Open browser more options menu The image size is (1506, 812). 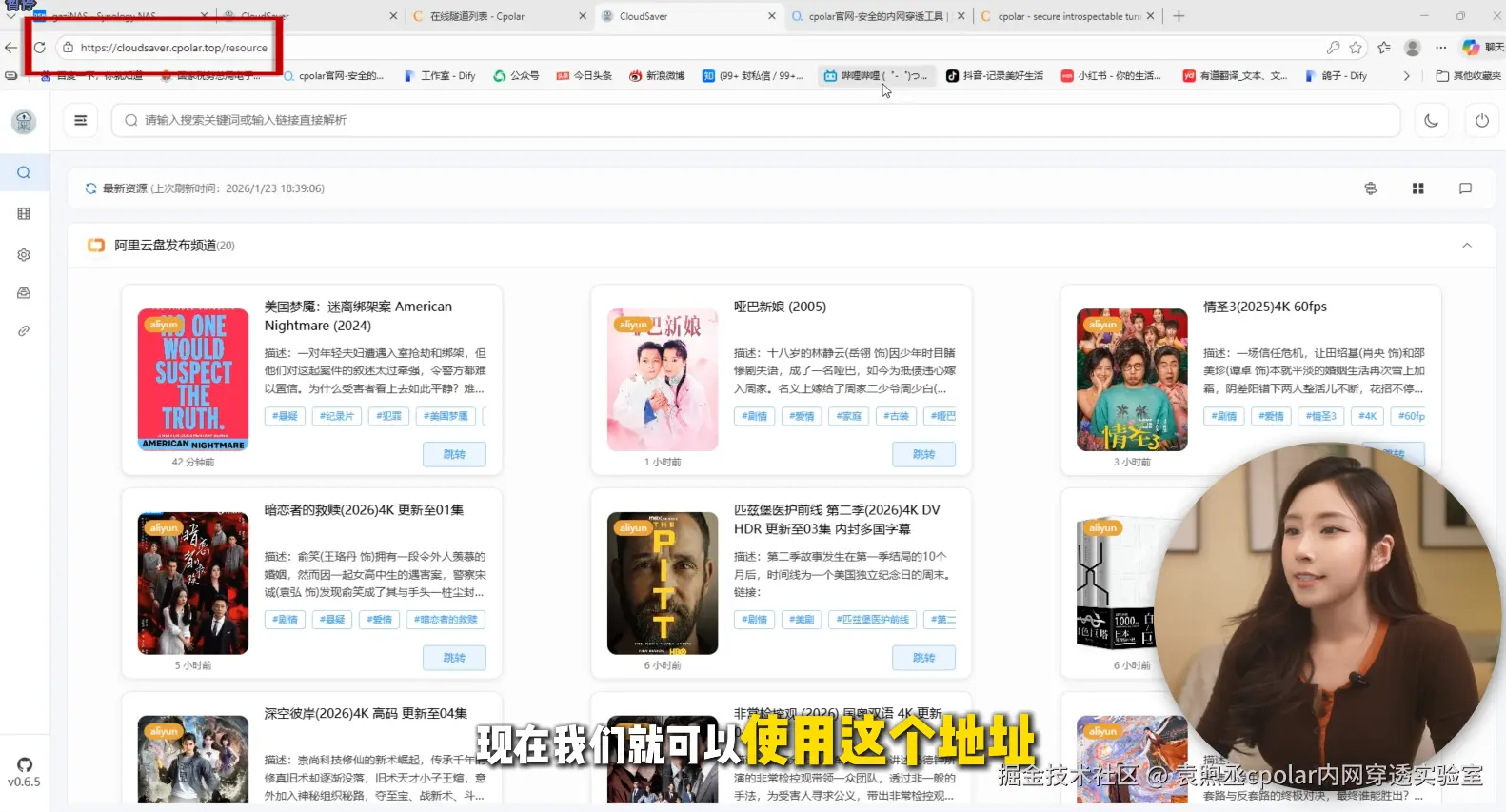point(1441,48)
